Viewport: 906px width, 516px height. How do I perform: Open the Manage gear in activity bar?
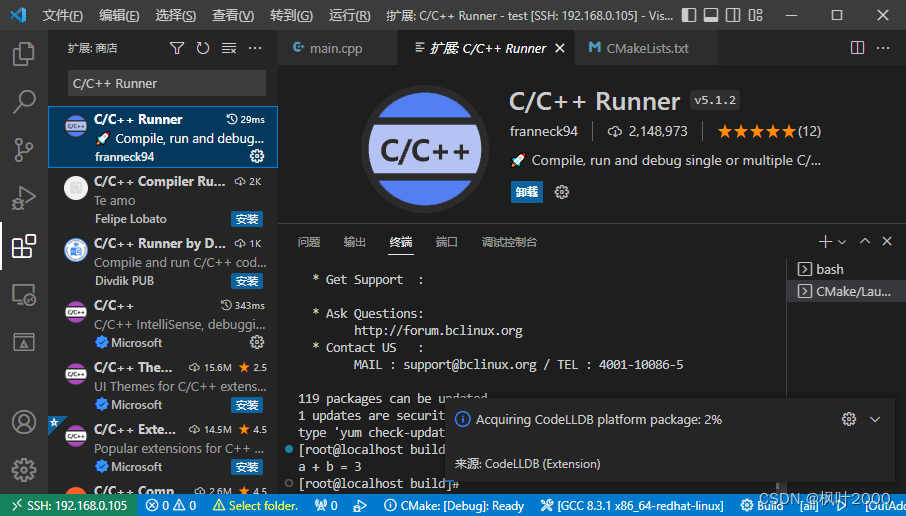(x=24, y=470)
